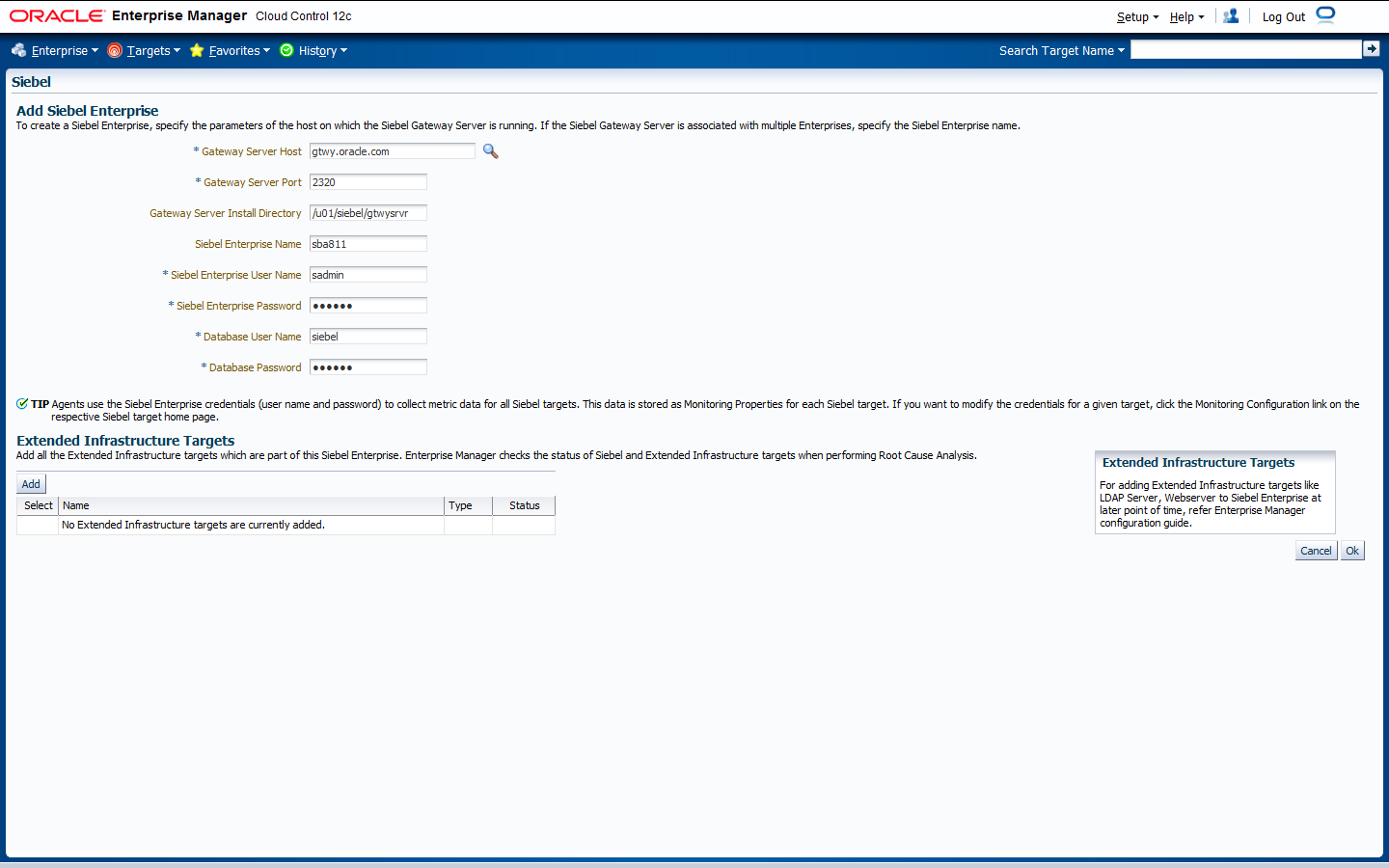1389x868 pixels.
Task: Click the Type column header
Action: 468,505
